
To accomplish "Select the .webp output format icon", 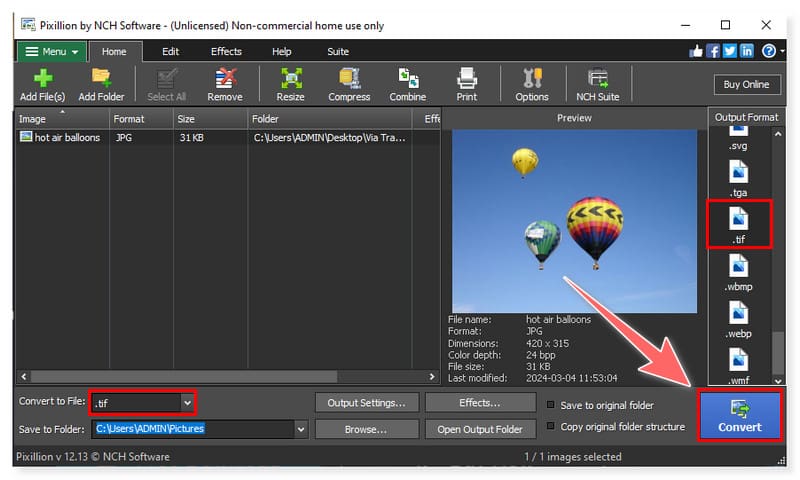I will click(x=739, y=317).
